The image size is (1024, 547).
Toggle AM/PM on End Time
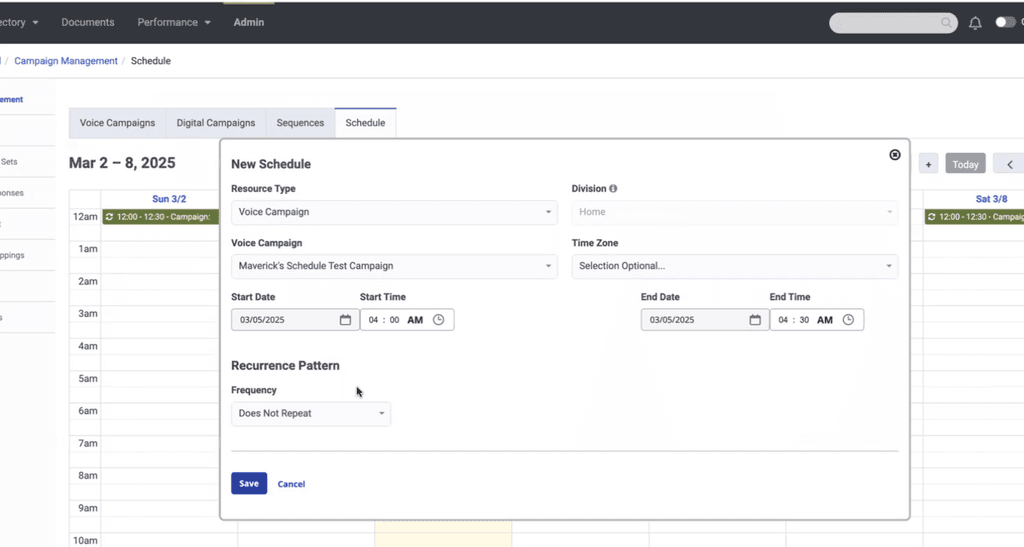pos(825,320)
